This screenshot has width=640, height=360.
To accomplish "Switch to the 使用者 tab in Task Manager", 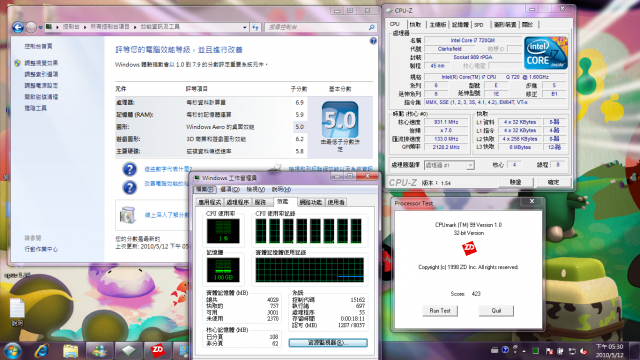I will point(336,202).
